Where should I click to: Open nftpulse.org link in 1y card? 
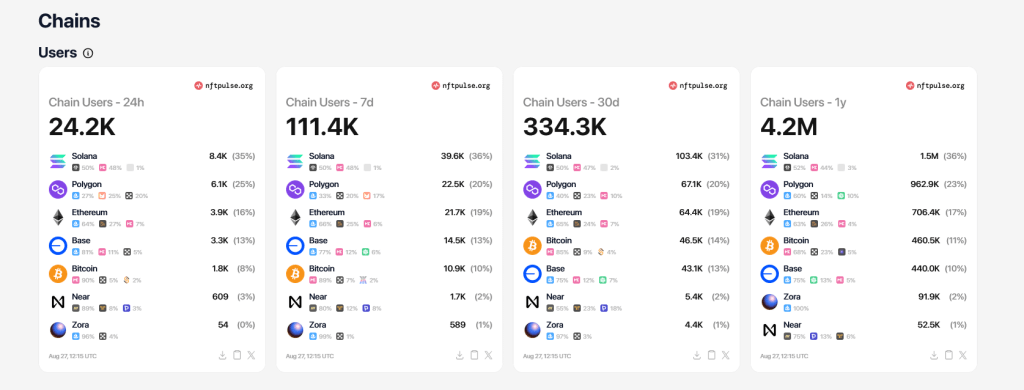point(935,86)
